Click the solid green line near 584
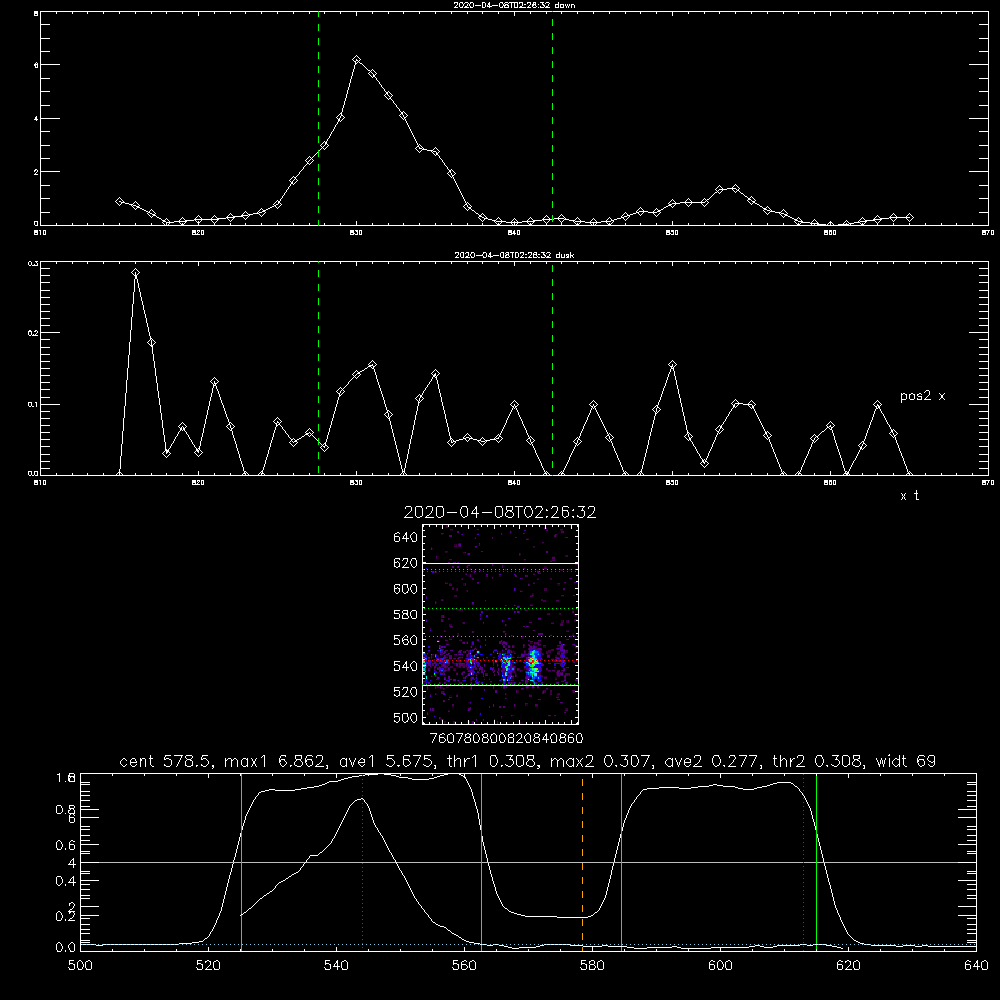This screenshot has width=1000, height=1000. [621, 861]
